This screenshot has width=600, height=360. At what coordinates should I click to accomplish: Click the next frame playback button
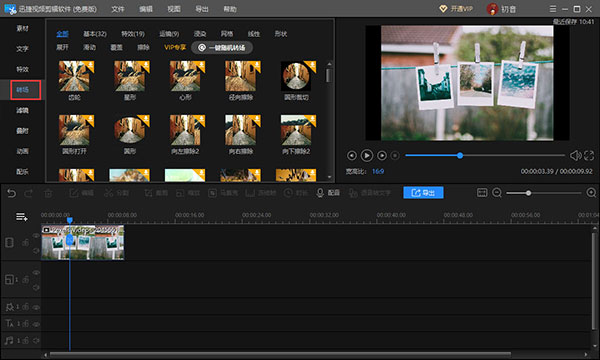(x=382, y=156)
